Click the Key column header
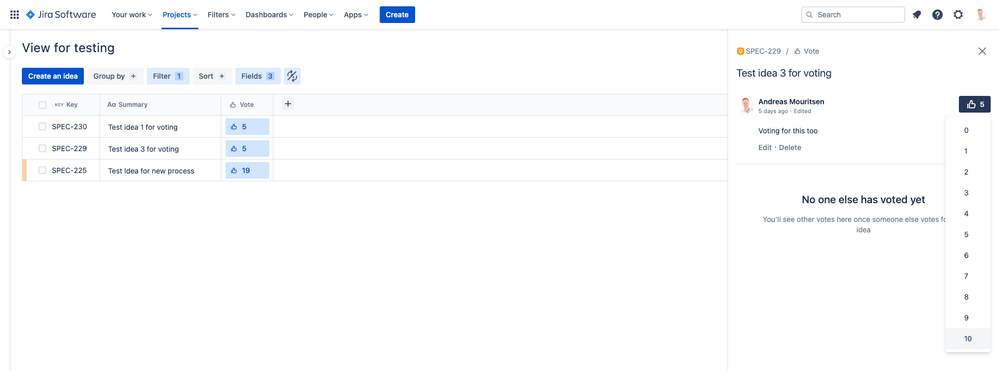The height and width of the screenshot is (371, 999). [x=66, y=105]
